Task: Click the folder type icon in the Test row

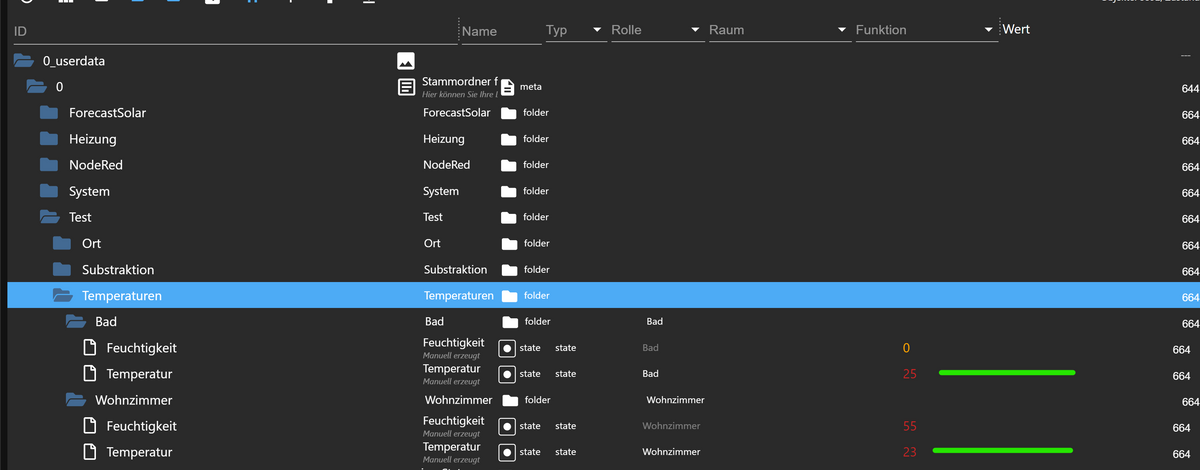Action: [509, 217]
